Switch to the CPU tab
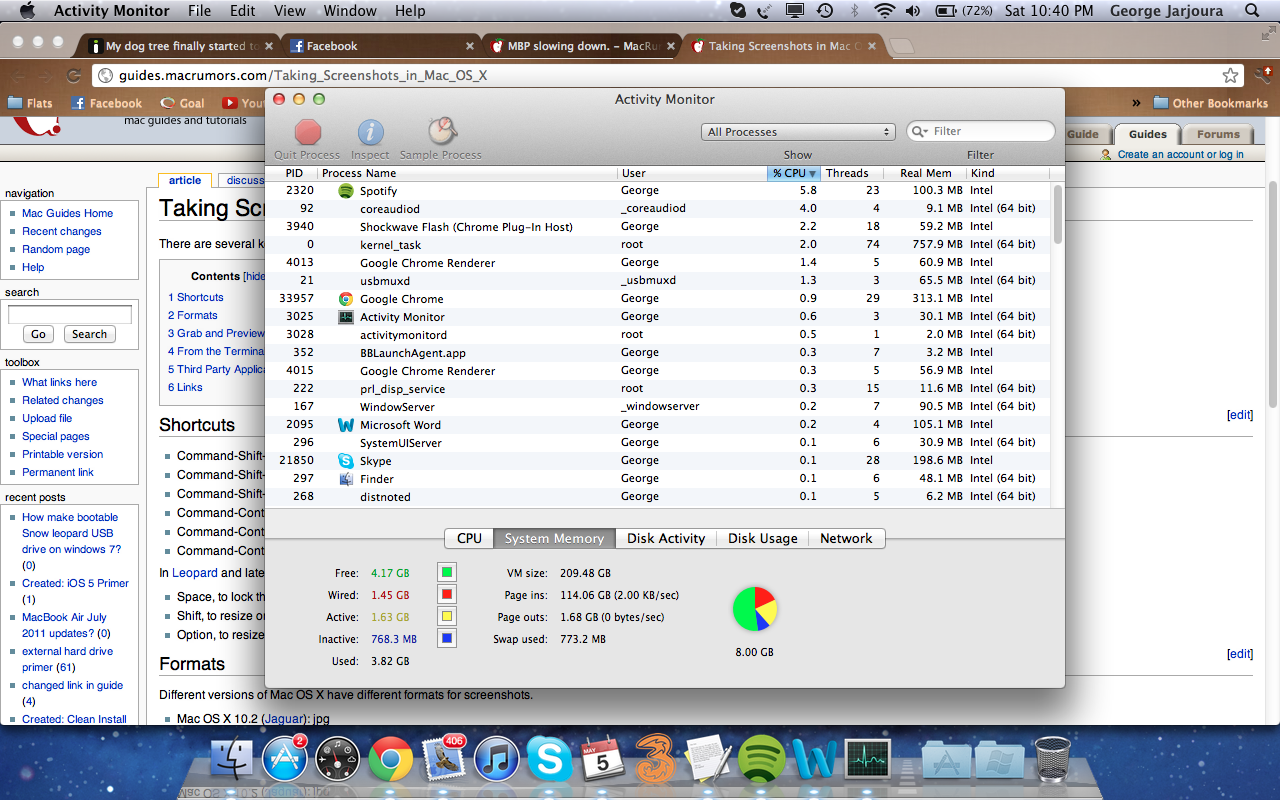Viewport: 1280px width, 800px height. (x=469, y=538)
